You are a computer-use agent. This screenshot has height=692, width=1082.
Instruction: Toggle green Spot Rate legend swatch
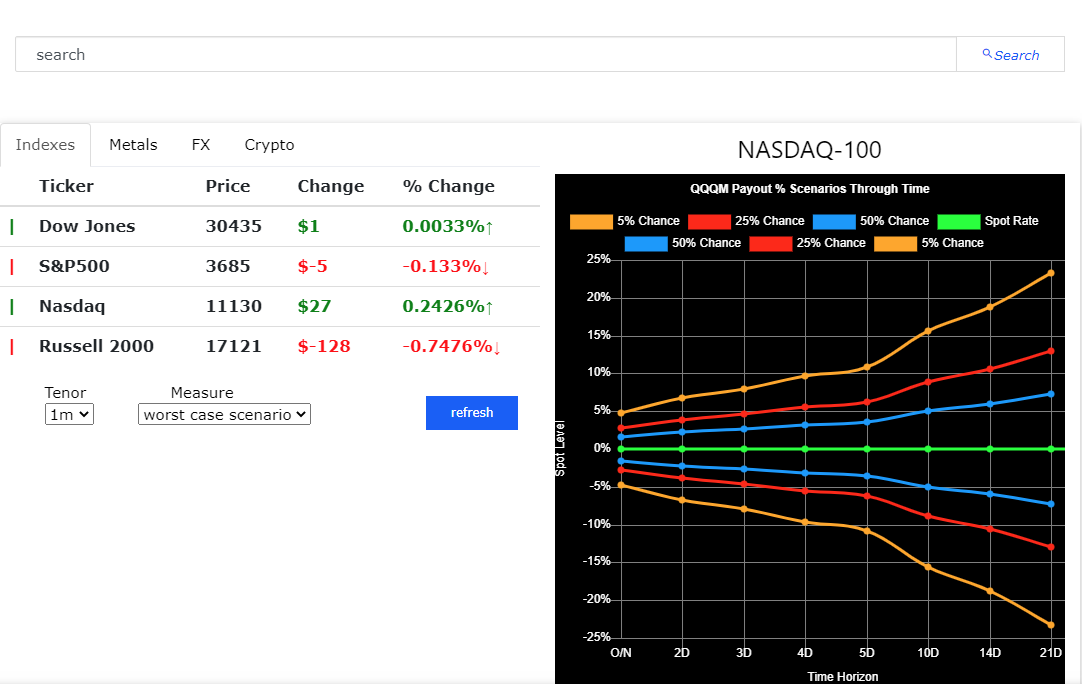[958, 221]
